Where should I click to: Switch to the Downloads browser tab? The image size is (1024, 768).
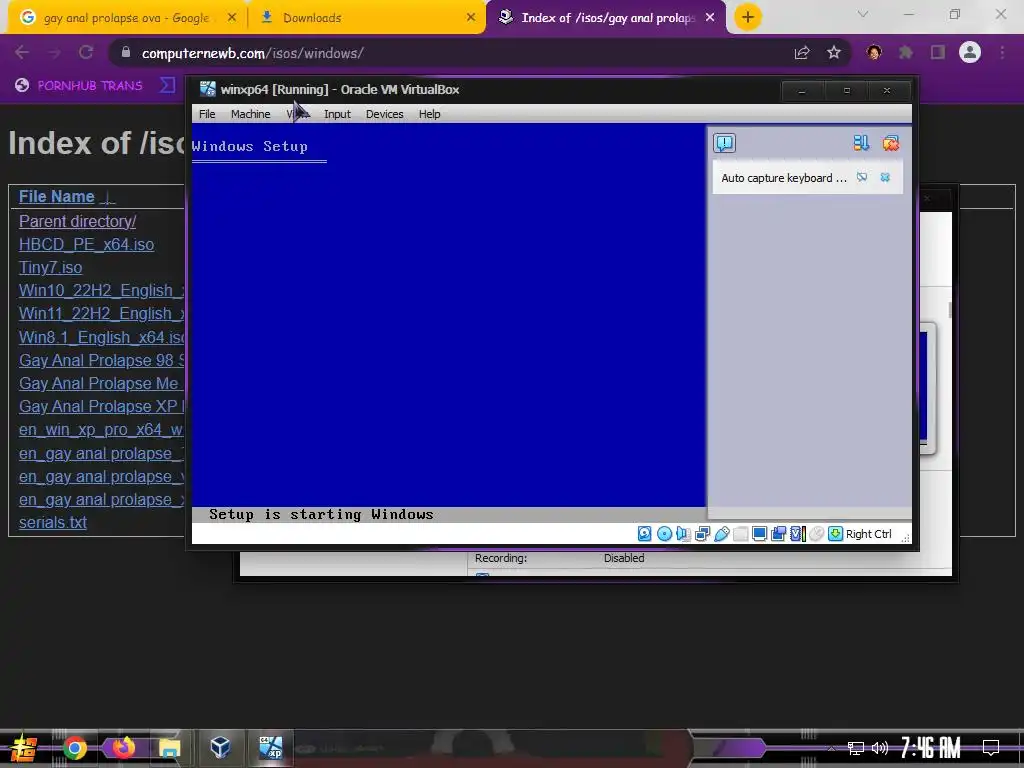[x=366, y=18]
